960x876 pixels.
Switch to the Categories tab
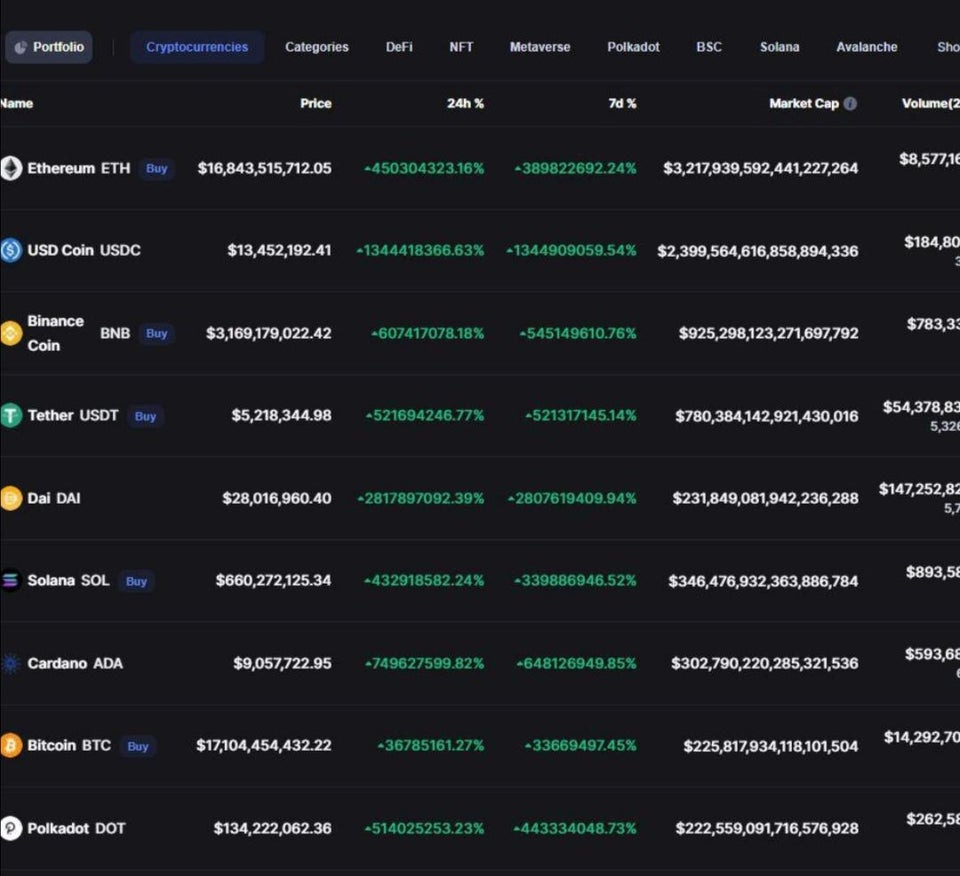pos(317,47)
